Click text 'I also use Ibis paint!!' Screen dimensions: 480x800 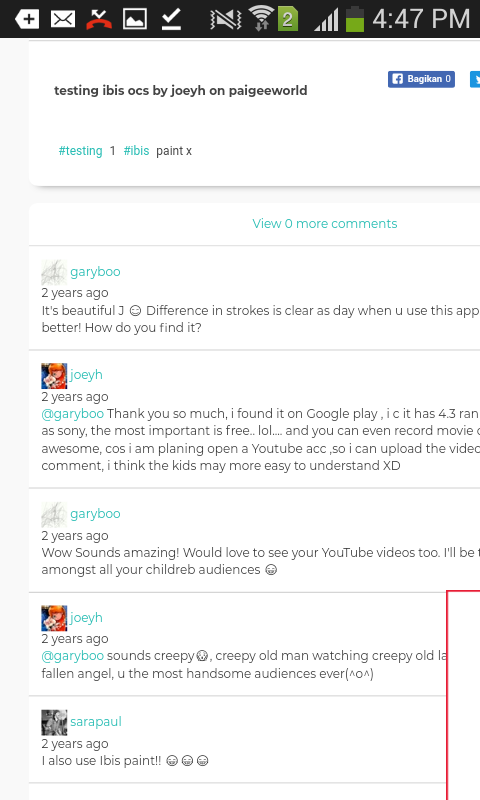tap(101, 760)
